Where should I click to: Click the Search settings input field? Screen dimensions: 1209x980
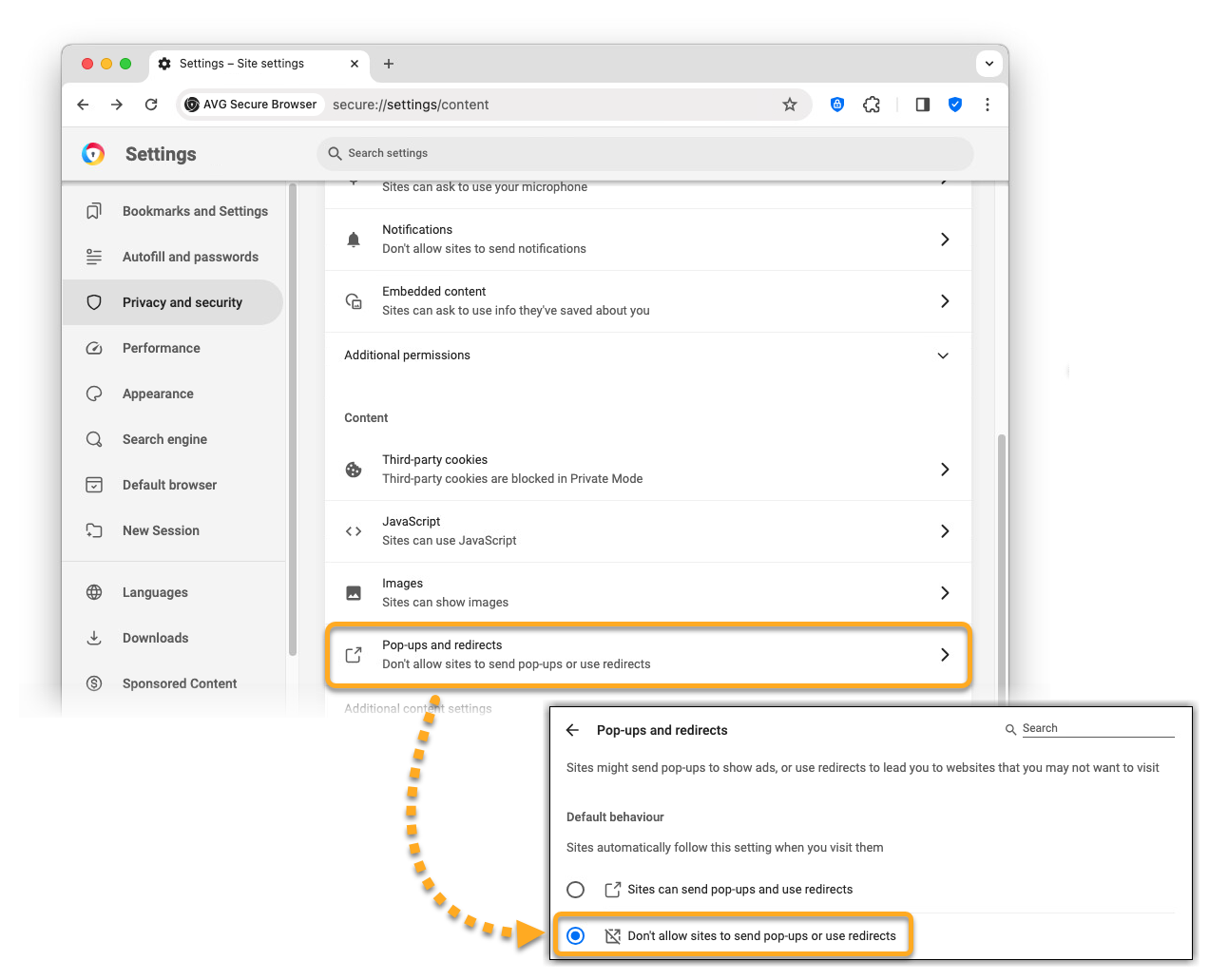point(646,153)
